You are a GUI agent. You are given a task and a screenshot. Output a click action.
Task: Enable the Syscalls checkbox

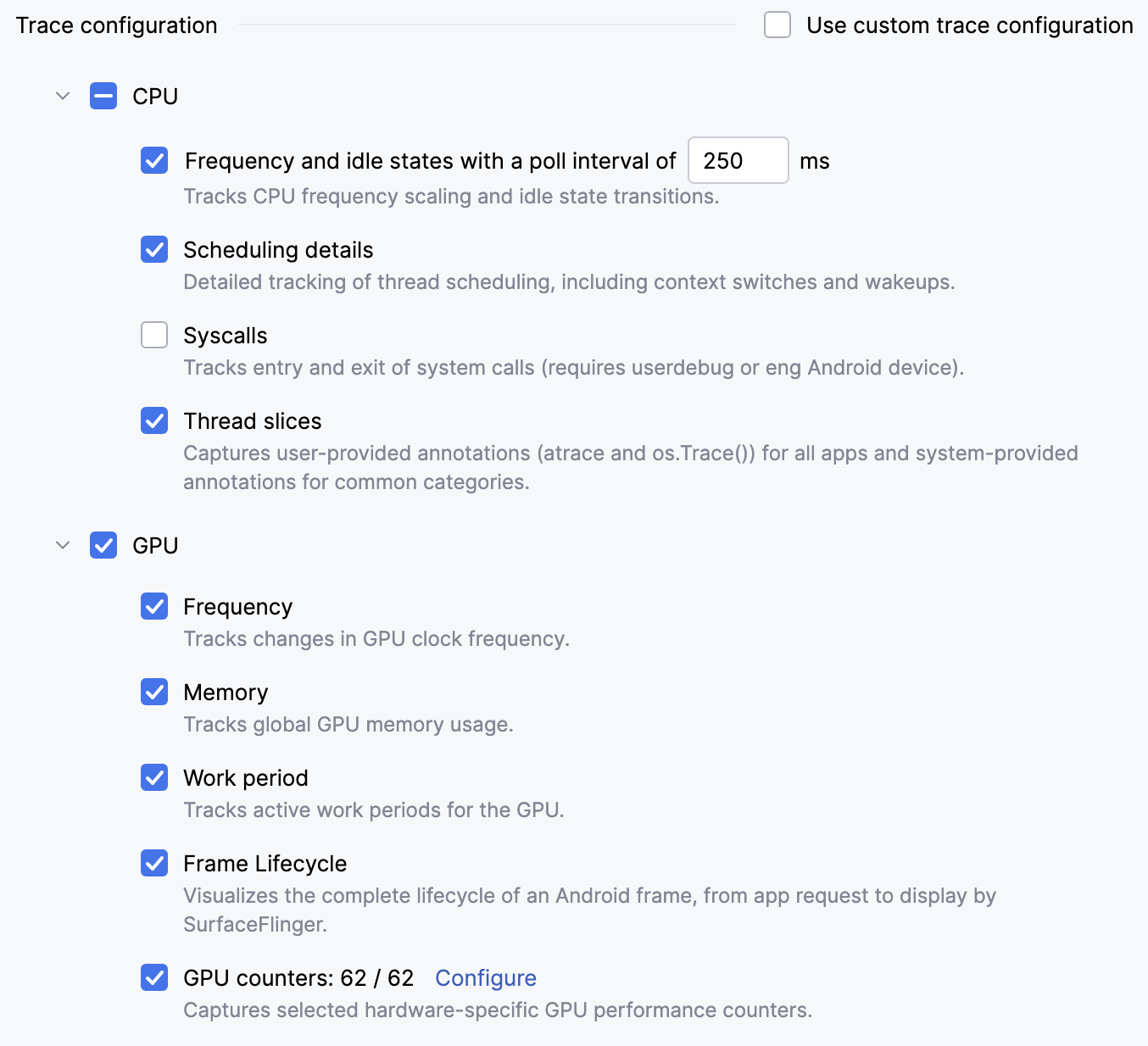pyautogui.click(x=154, y=335)
